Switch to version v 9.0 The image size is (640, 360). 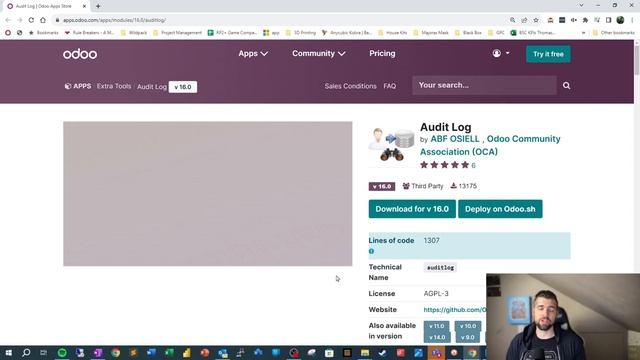pyautogui.click(x=467, y=338)
